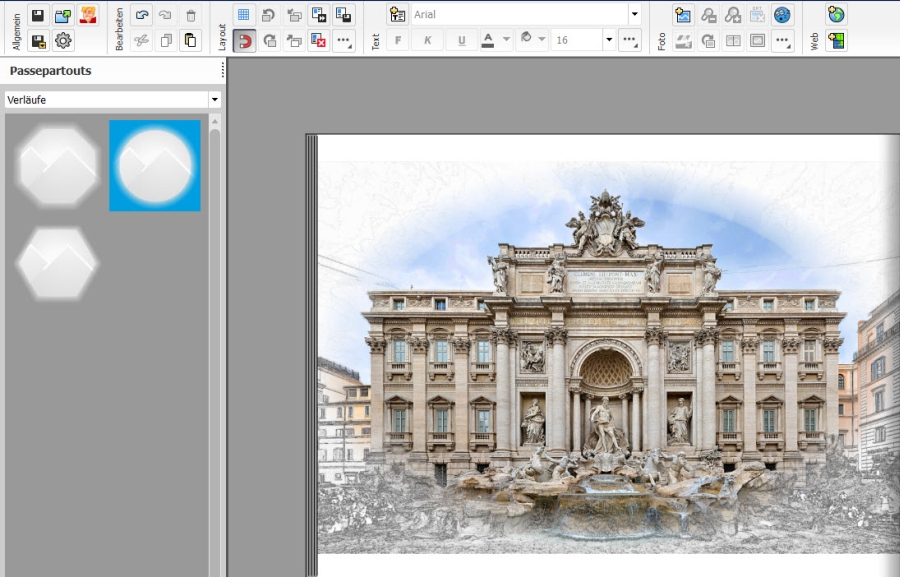The height and width of the screenshot is (577, 900).
Task: Click the globe icon in Web group
Action: coord(836,15)
